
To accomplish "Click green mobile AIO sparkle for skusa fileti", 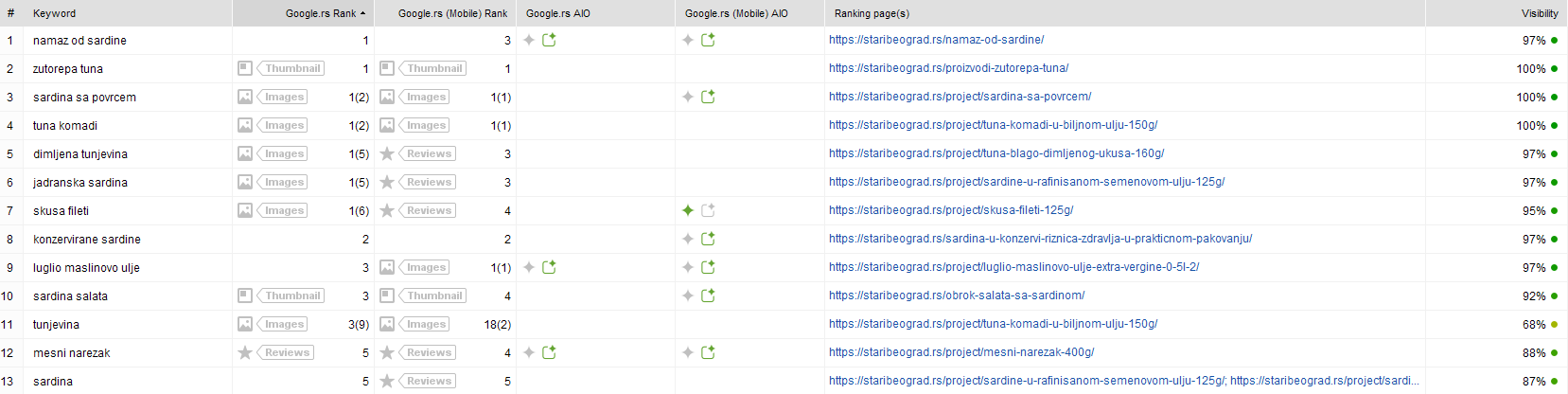I will click(x=688, y=210).
